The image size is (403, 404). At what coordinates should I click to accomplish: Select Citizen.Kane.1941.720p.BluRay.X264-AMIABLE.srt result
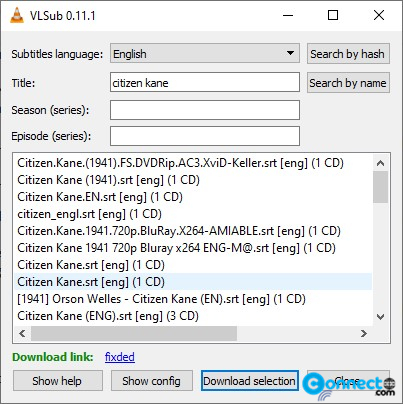coord(193,231)
